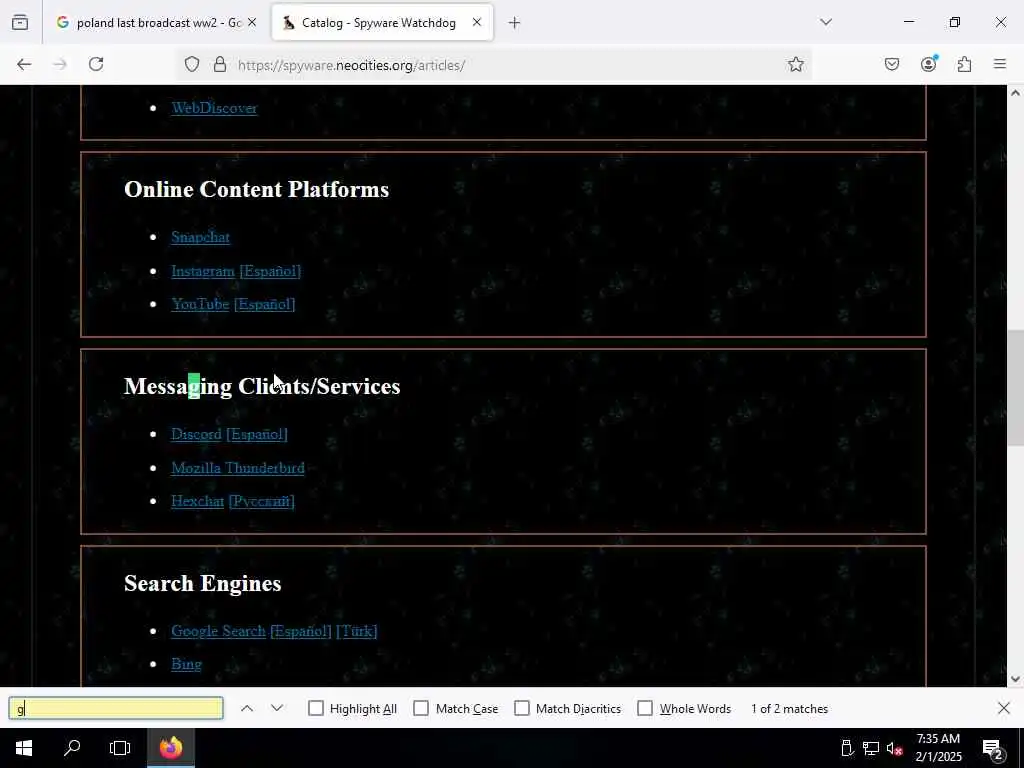The width and height of the screenshot is (1024, 768).
Task: Open the Mozilla Thunderbird link
Action: click(238, 468)
